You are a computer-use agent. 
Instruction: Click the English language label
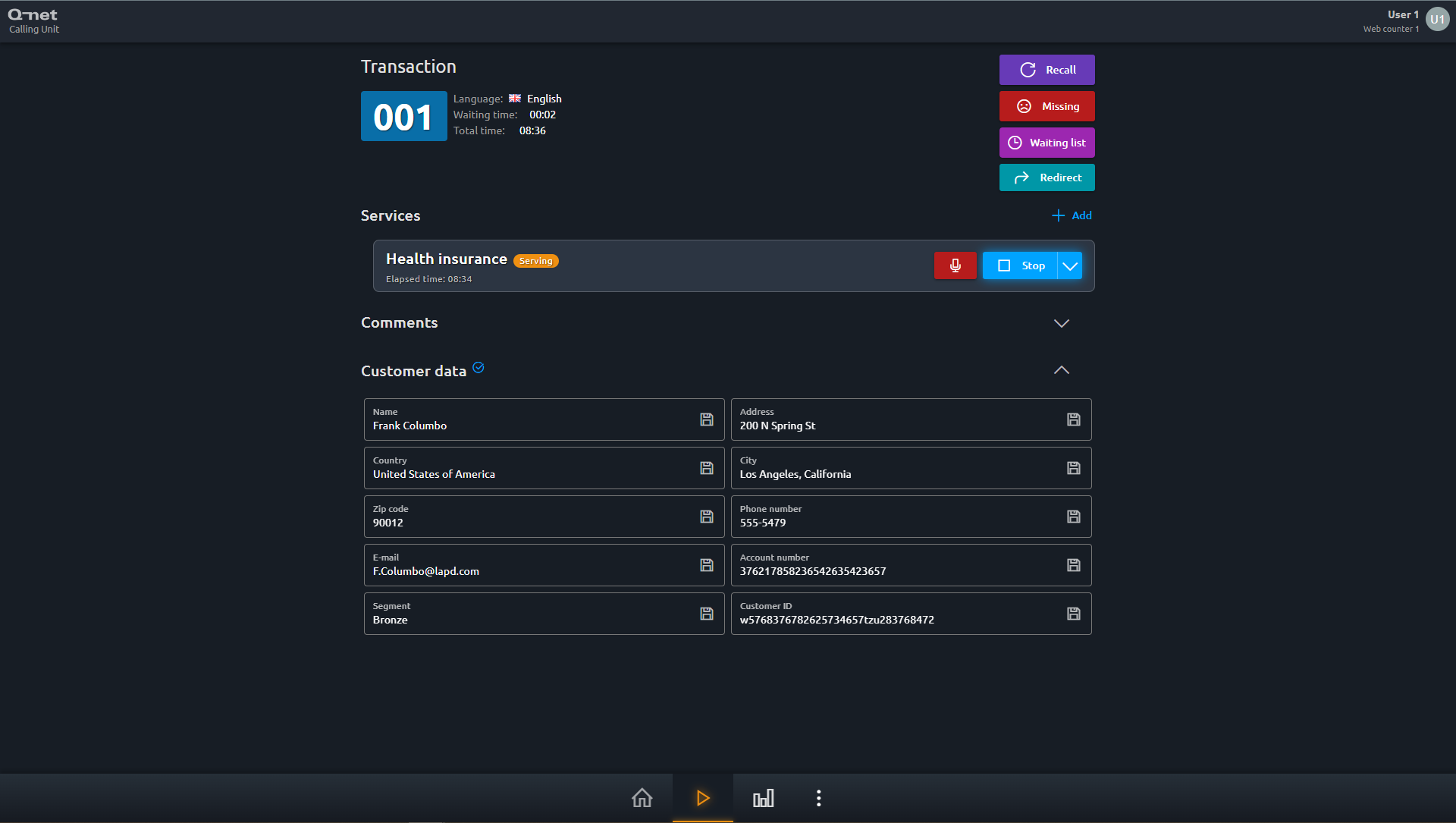click(x=544, y=99)
